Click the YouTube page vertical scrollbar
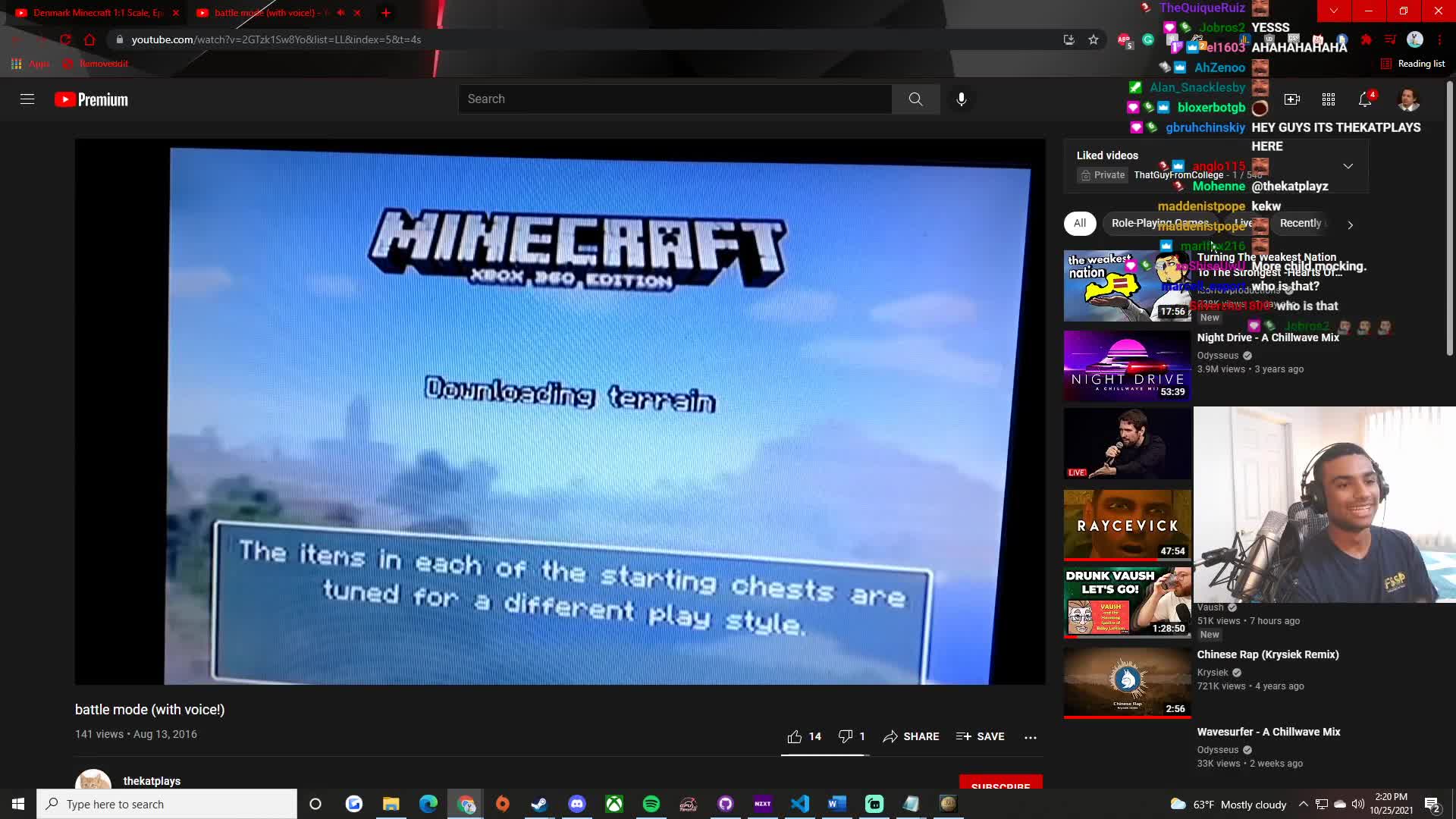Screen dimensions: 1456x819 click(1450, 220)
